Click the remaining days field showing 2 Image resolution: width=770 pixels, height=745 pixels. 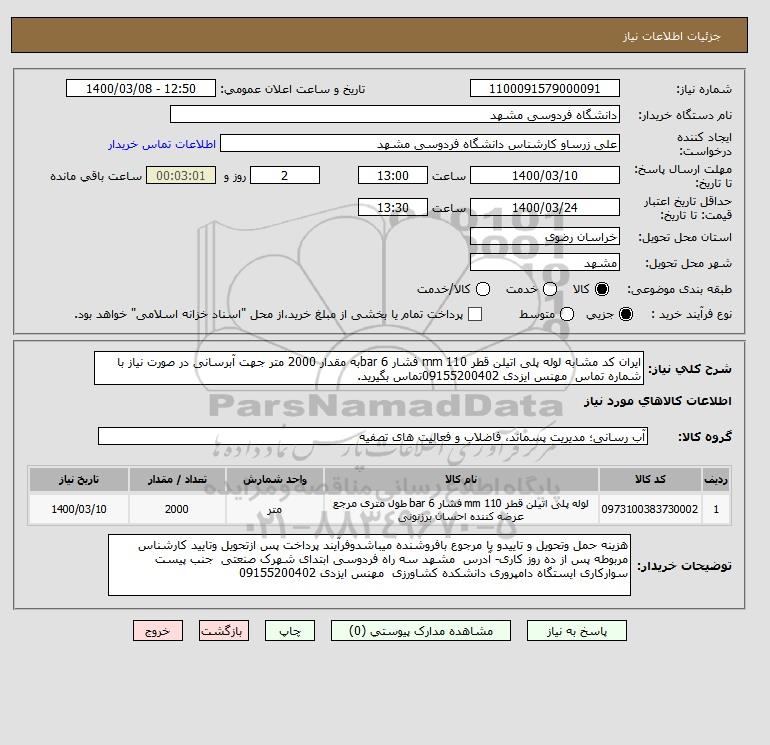(x=285, y=175)
